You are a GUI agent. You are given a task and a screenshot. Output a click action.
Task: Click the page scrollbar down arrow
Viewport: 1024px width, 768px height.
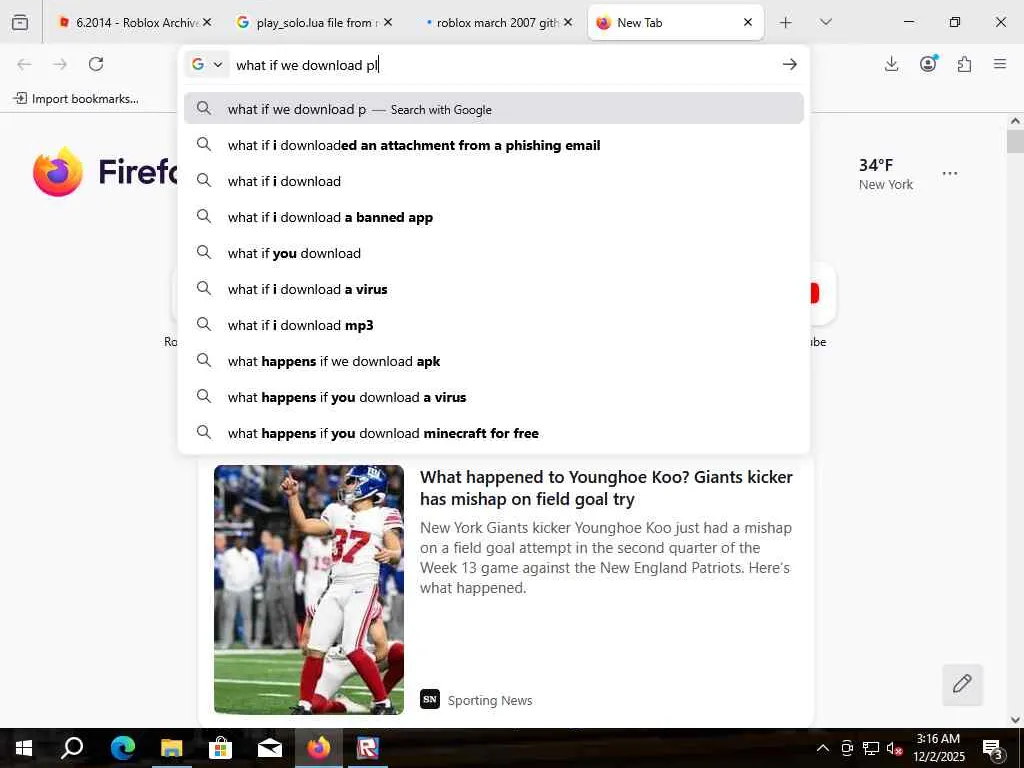tap(1015, 720)
